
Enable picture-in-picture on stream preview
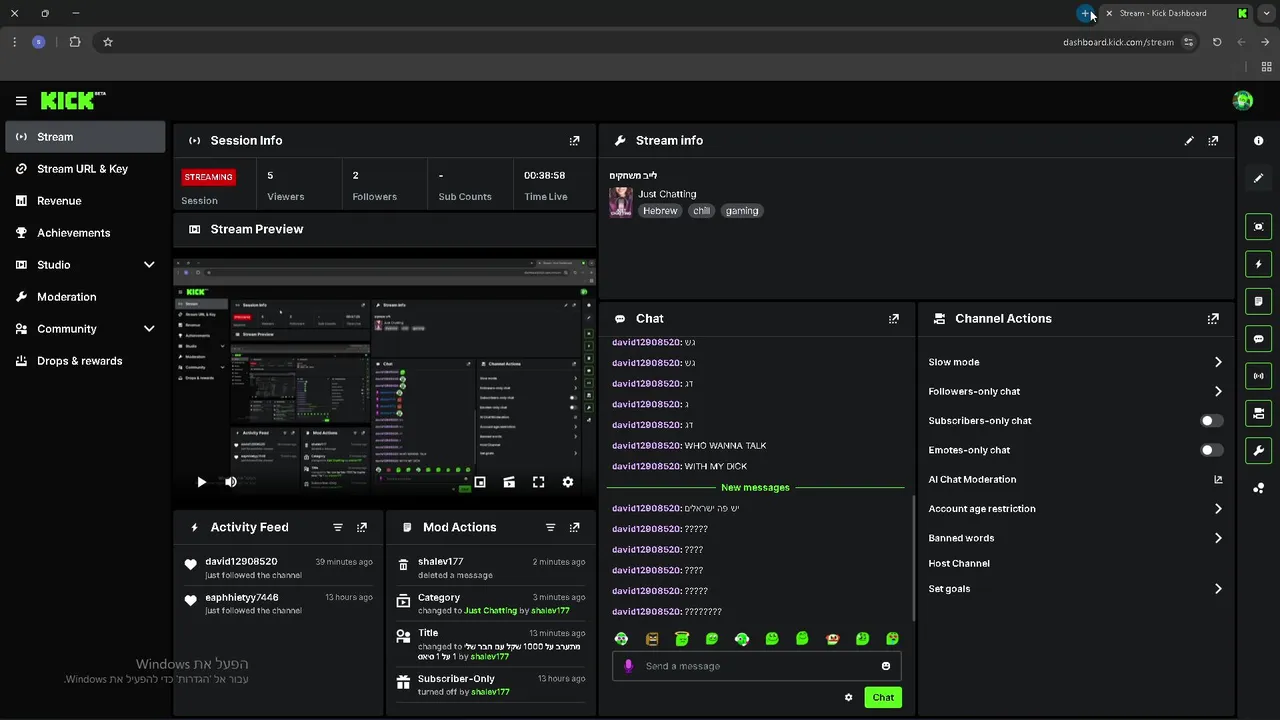(480, 482)
